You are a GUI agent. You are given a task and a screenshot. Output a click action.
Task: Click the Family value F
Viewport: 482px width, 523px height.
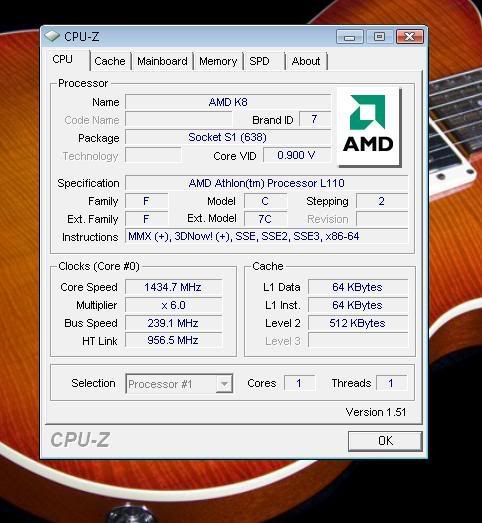146,201
